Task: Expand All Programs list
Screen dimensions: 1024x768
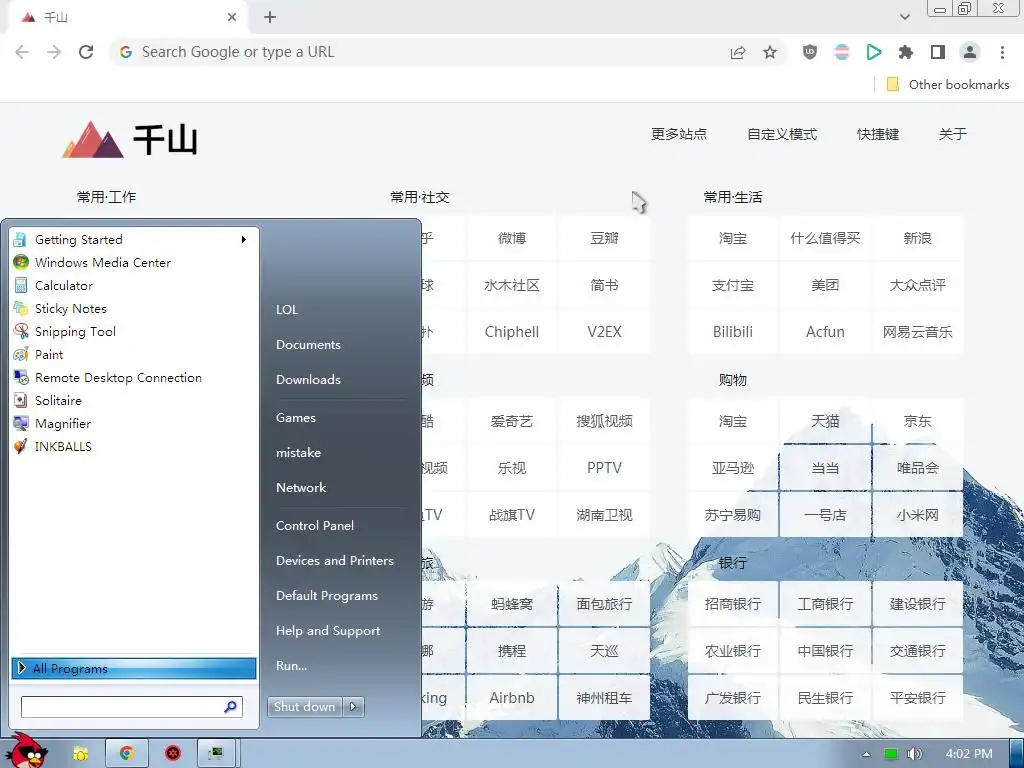Action: [134, 668]
